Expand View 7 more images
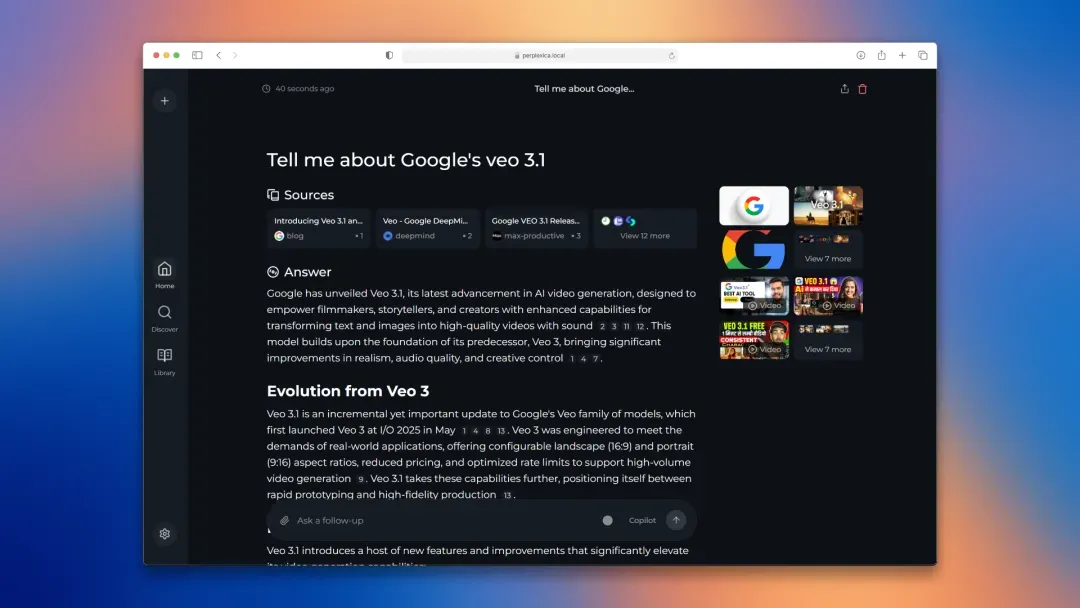 [828, 250]
